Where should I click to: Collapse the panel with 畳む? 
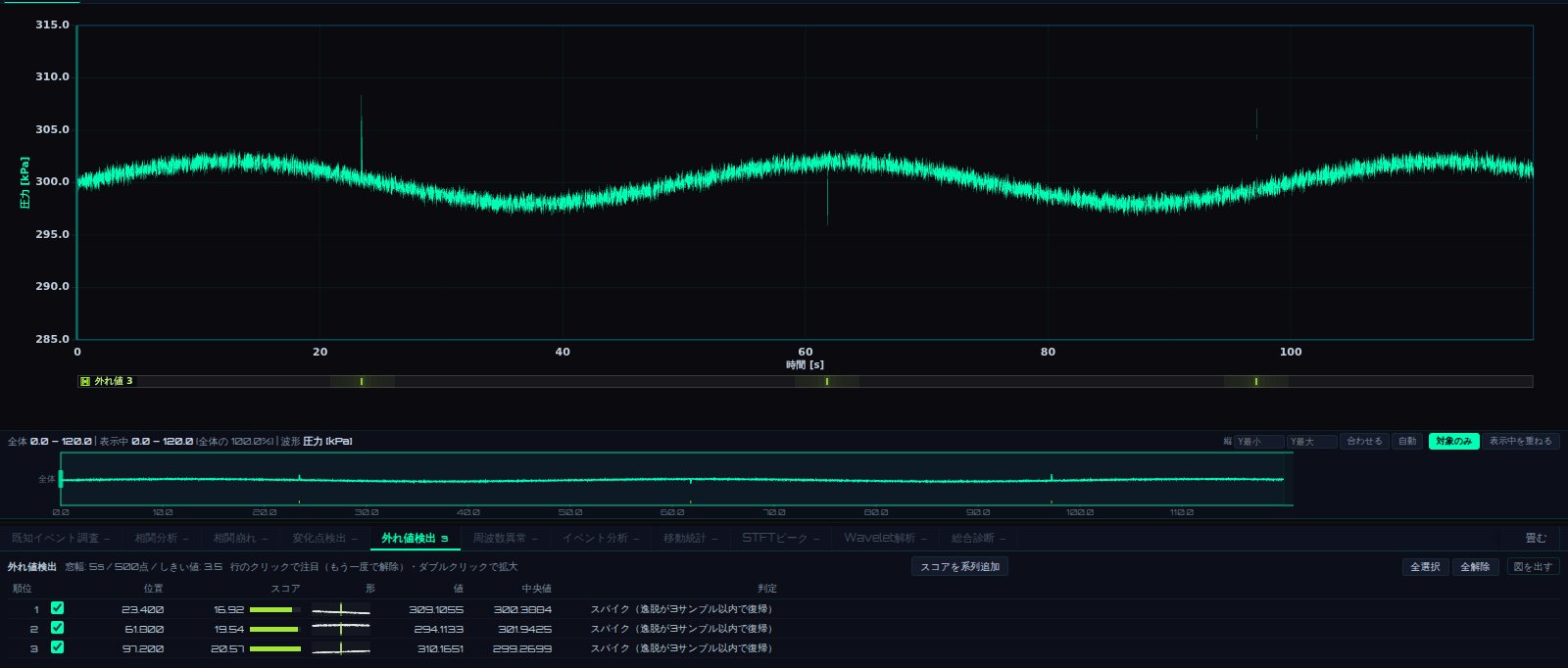coord(1536,538)
